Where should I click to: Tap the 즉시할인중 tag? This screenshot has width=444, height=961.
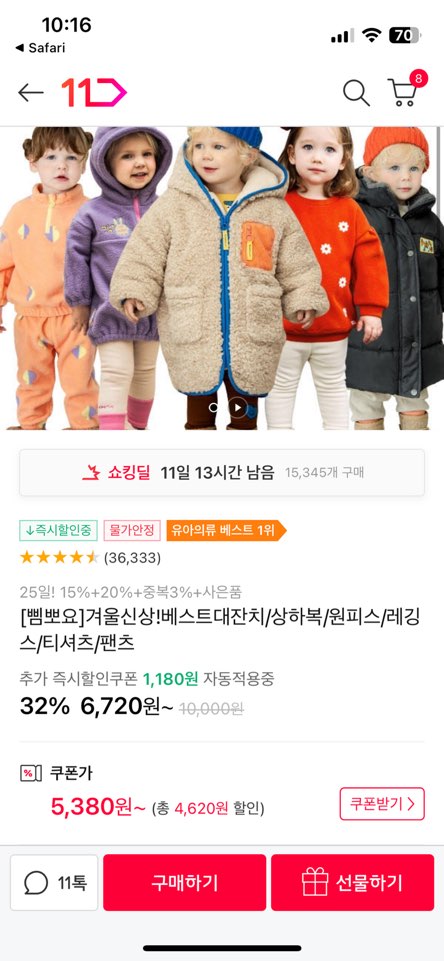59,530
